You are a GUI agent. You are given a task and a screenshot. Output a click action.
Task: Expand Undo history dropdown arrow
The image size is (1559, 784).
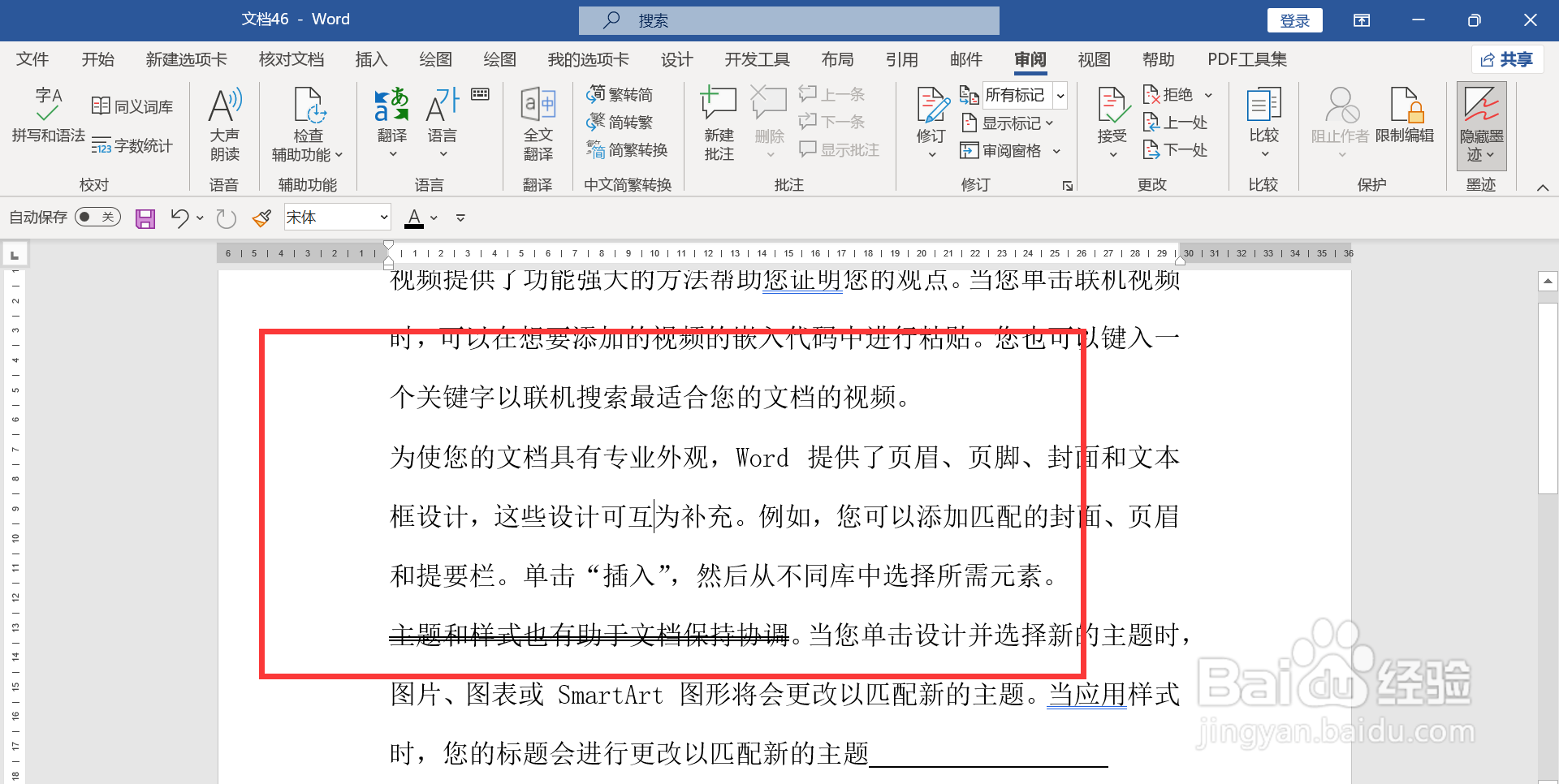point(200,218)
